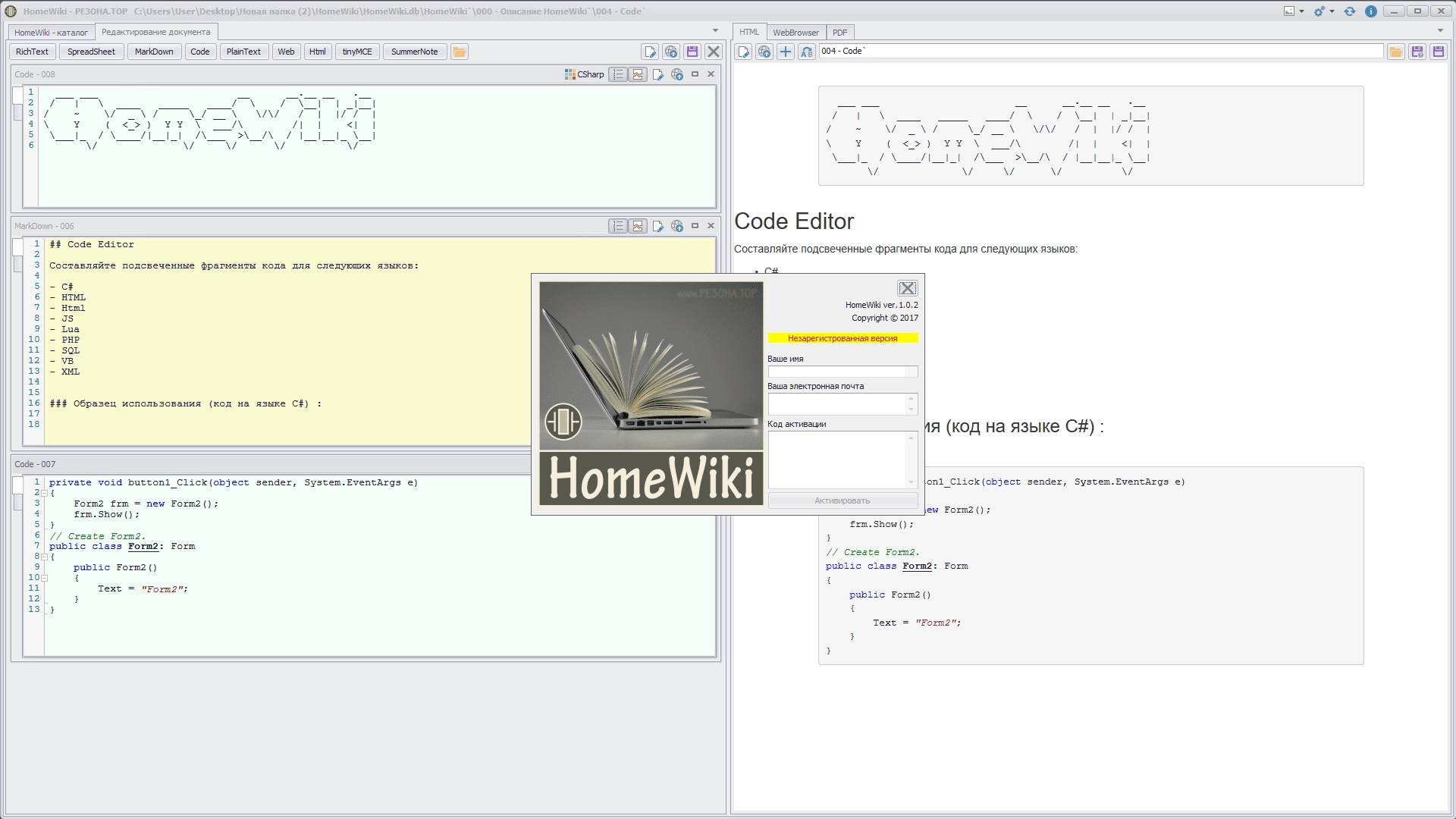Click globe upload icon in Code - 008 header

point(677,74)
